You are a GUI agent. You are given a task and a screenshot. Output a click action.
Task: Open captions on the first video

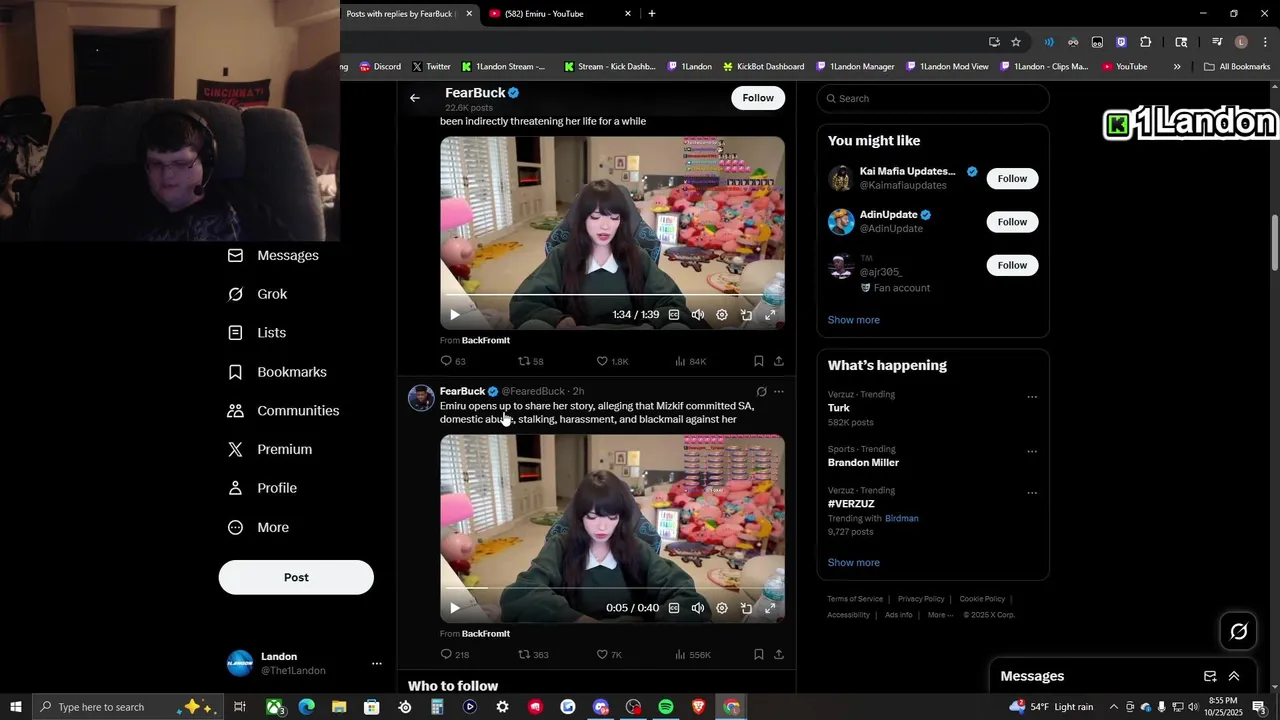pos(674,315)
